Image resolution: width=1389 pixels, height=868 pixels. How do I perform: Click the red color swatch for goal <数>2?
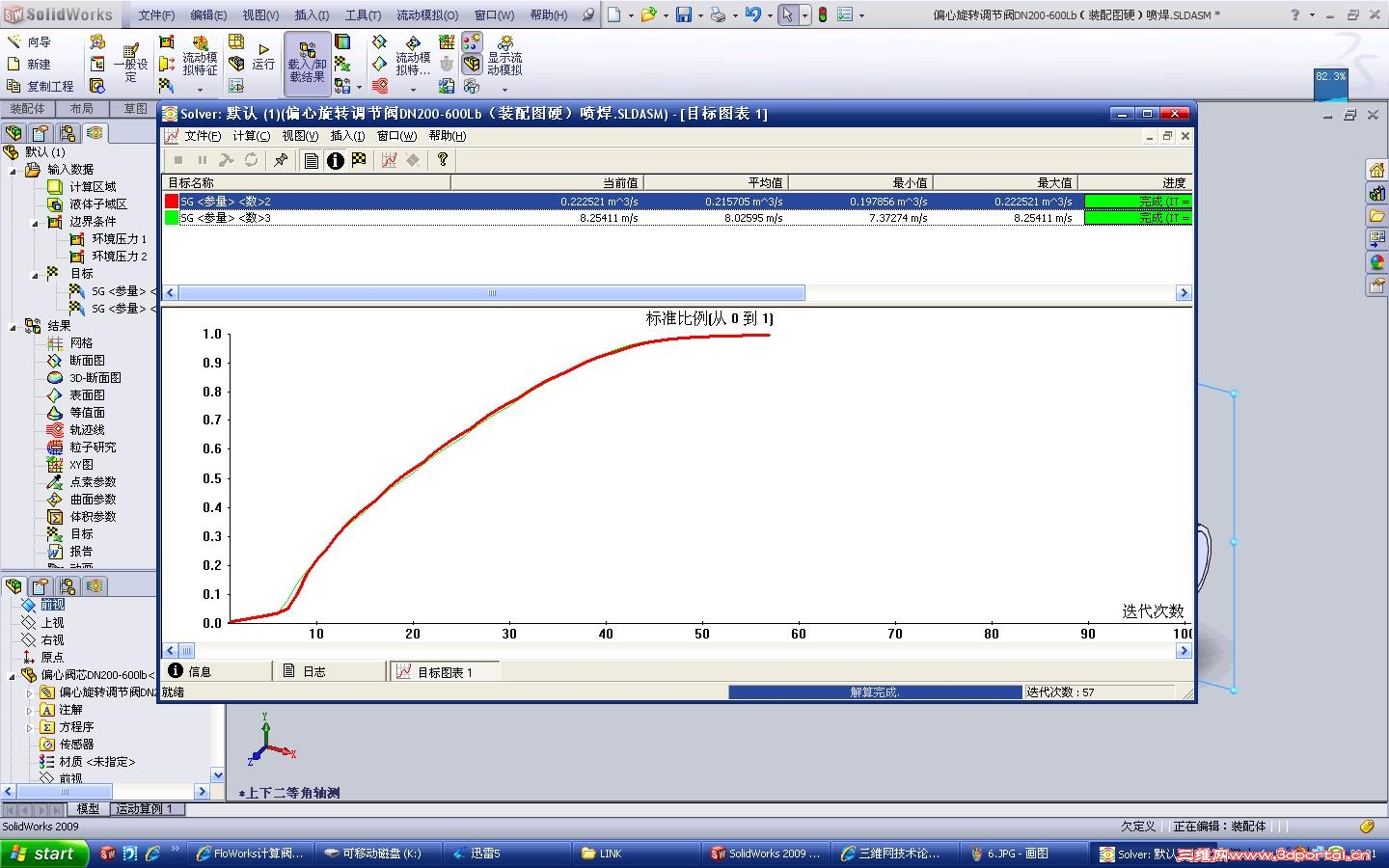pos(172,202)
